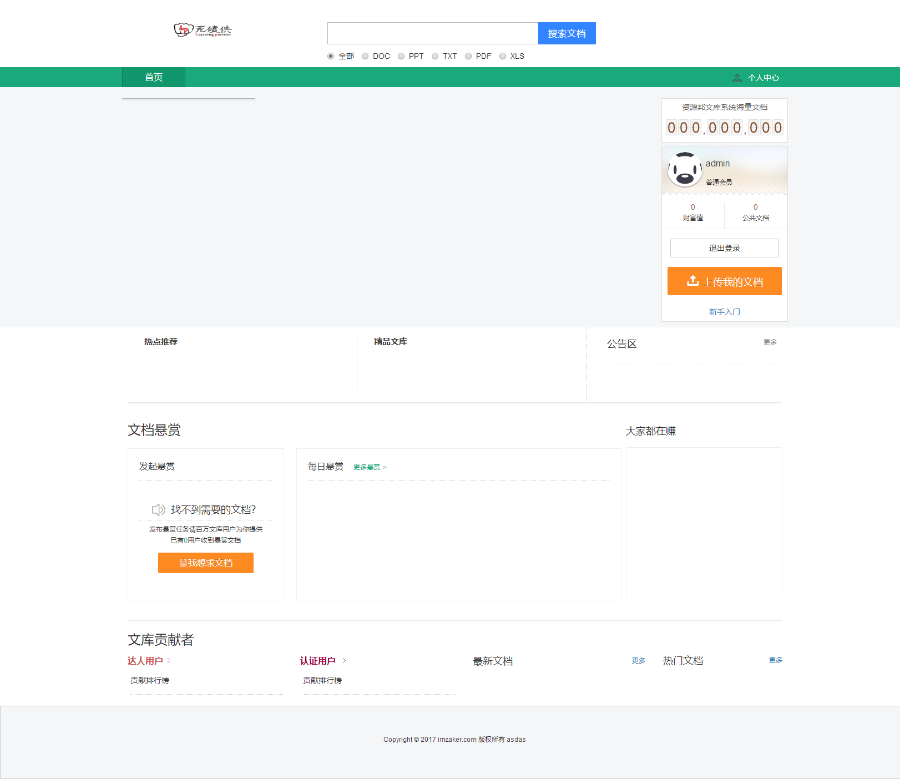The width and height of the screenshot is (900, 779).
Task: Click the 搜索文档 search button
Action: [x=567, y=33]
